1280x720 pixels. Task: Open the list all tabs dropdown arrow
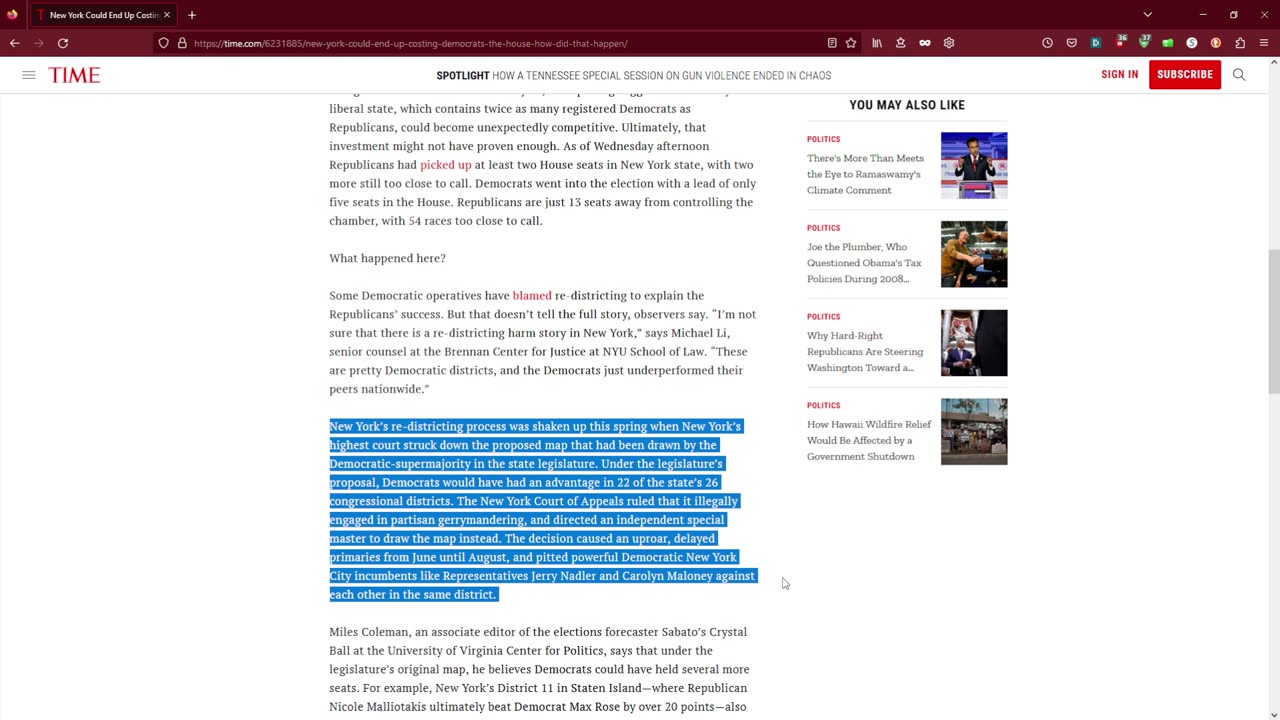1147,15
